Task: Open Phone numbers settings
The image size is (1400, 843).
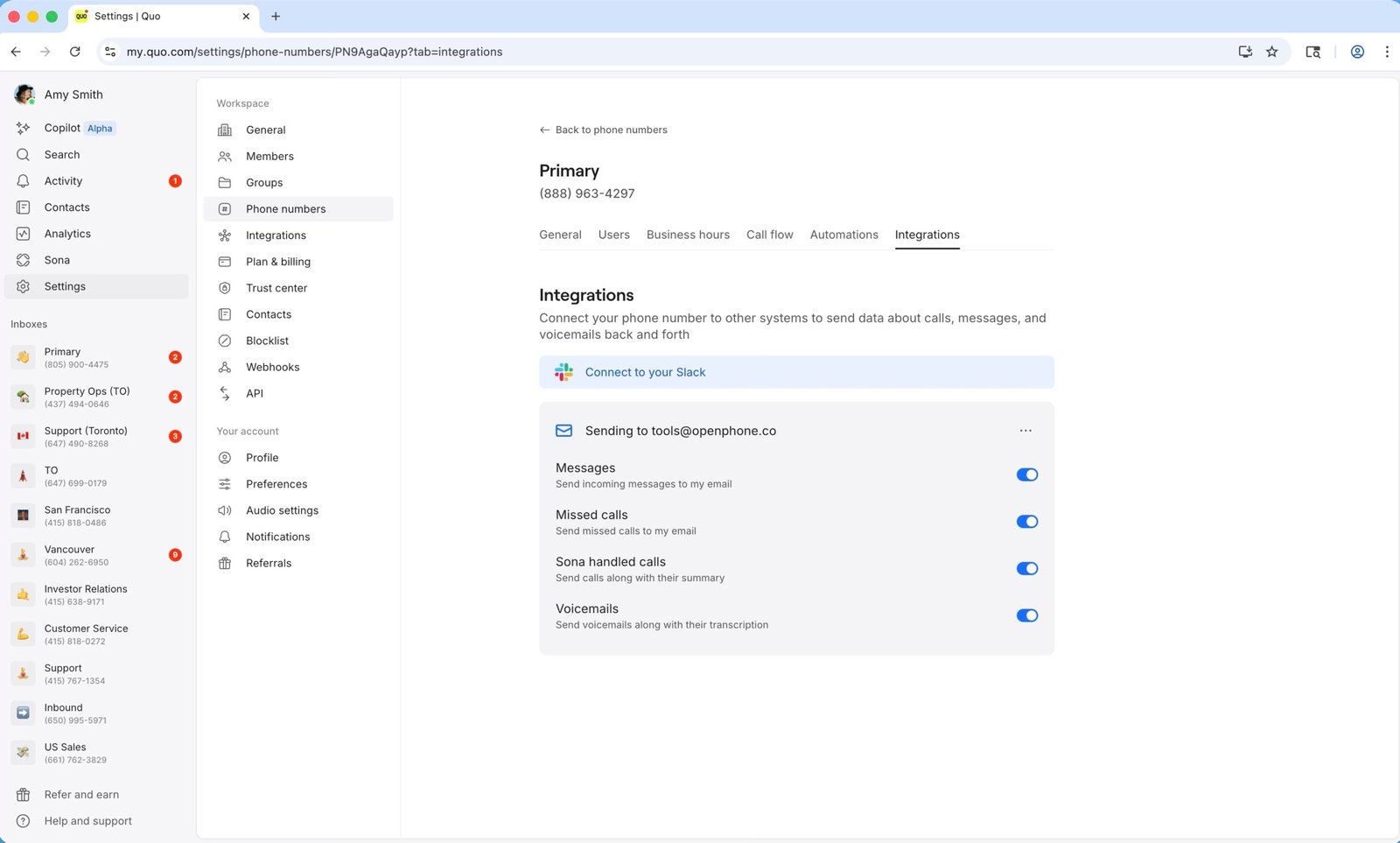Action: click(298, 209)
